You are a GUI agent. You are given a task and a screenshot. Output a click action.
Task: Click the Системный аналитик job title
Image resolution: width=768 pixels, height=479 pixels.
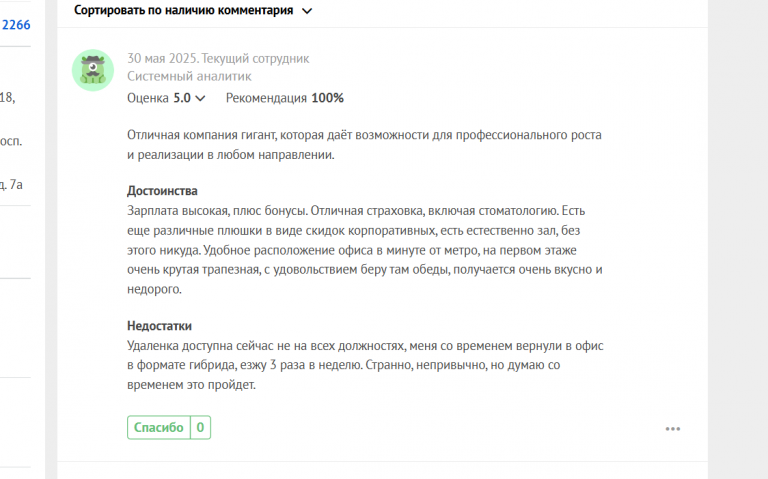click(x=189, y=76)
